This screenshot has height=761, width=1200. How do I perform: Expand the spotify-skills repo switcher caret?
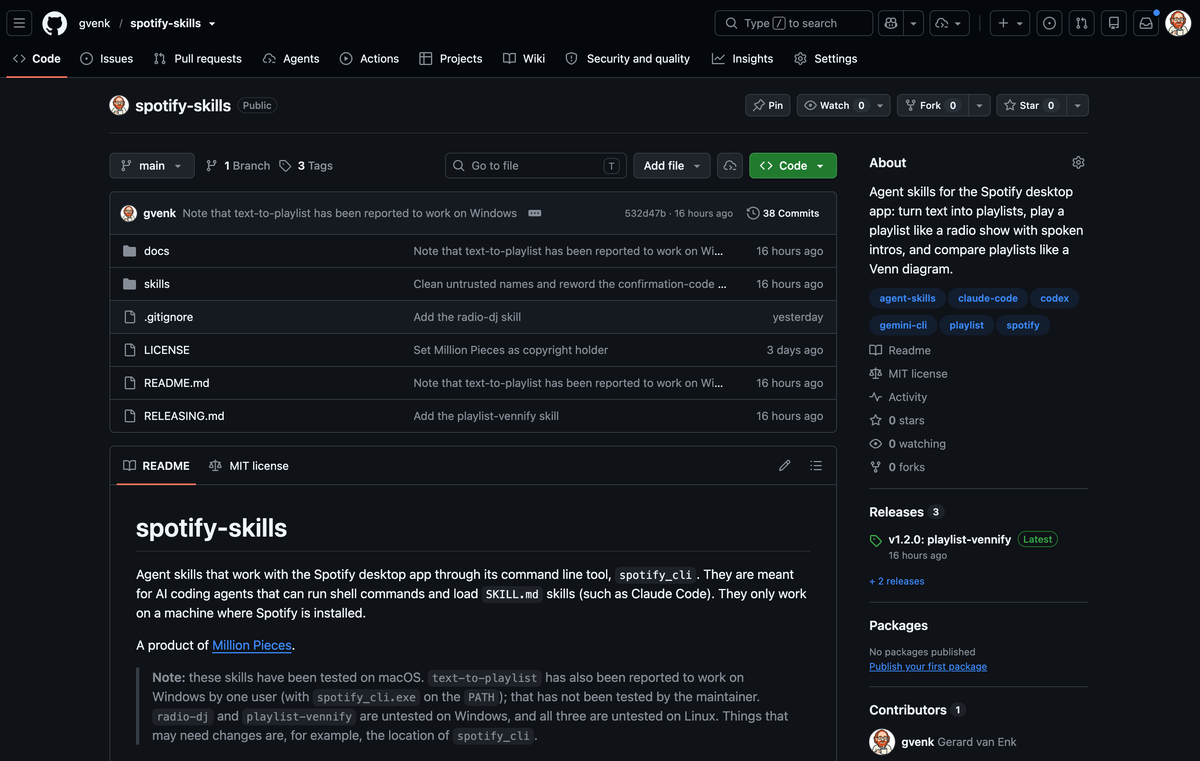click(212, 23)
